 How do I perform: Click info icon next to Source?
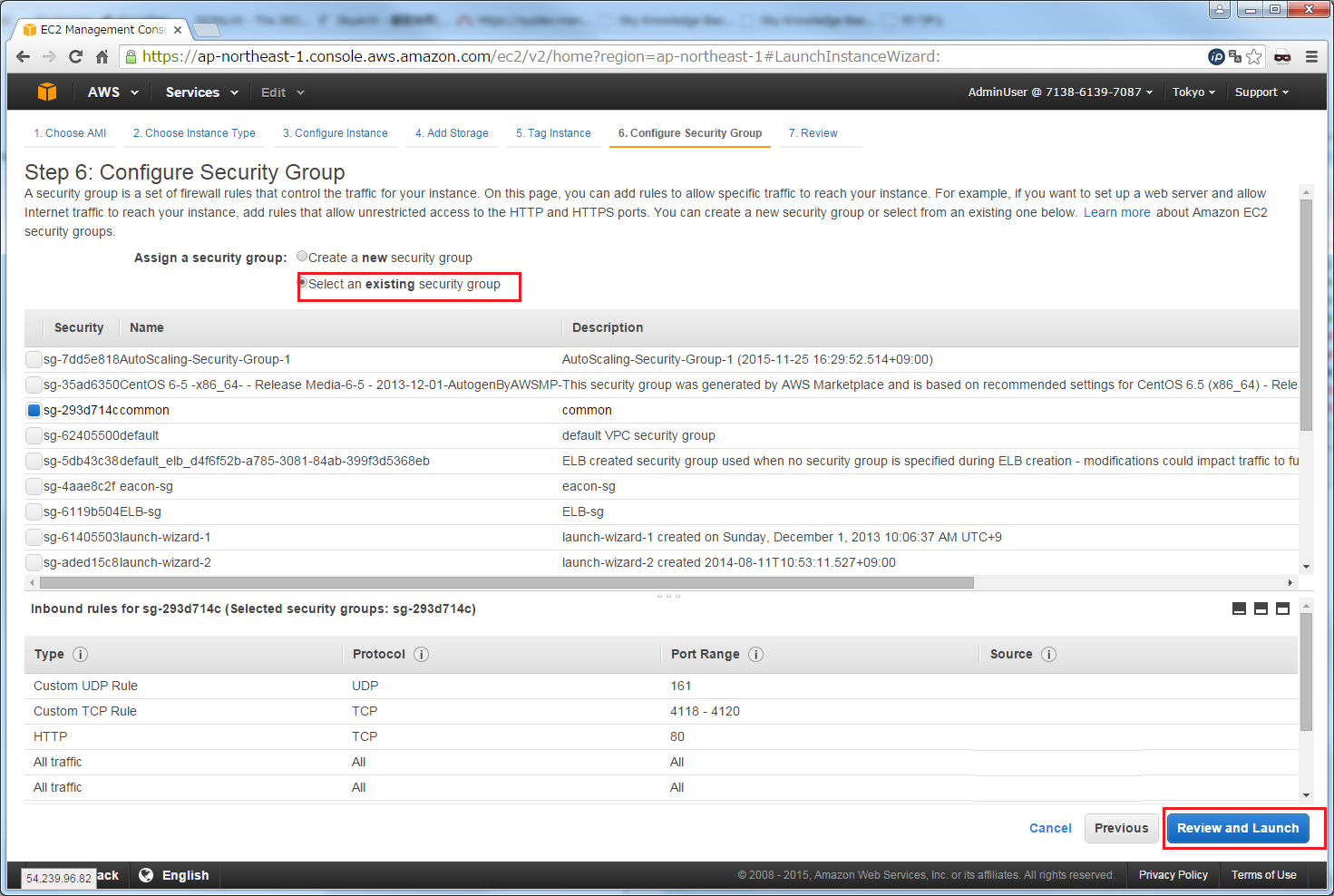1048,654
